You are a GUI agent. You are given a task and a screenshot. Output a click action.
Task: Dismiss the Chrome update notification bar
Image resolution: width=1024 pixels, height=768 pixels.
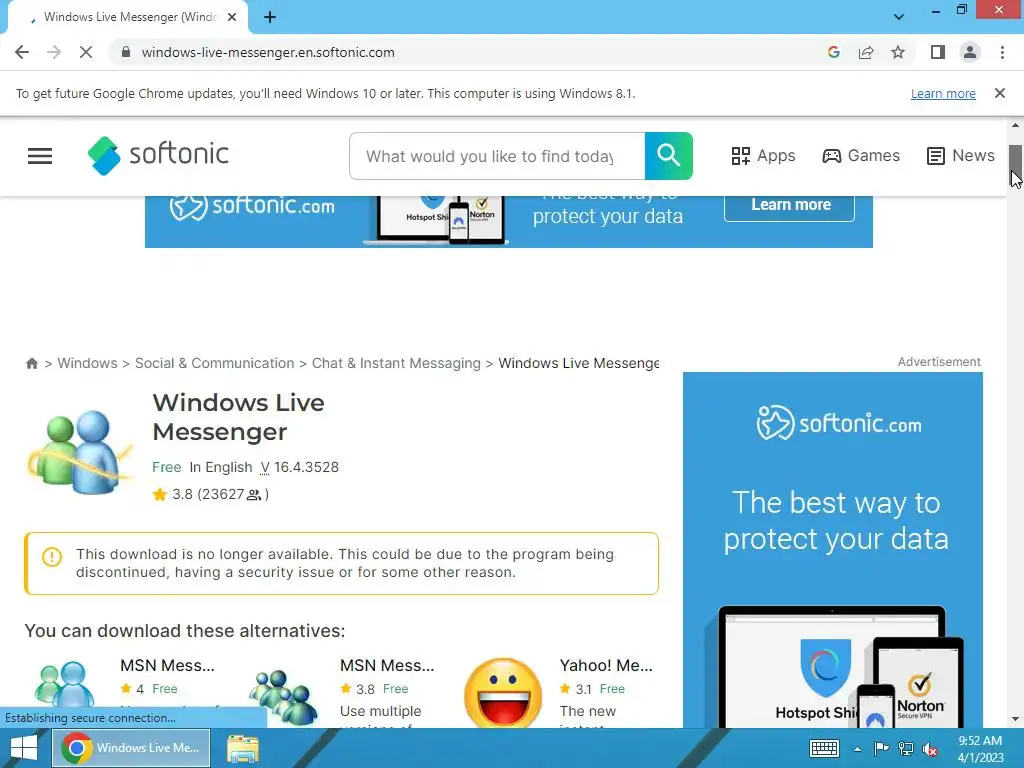click(x=999, y=93)
